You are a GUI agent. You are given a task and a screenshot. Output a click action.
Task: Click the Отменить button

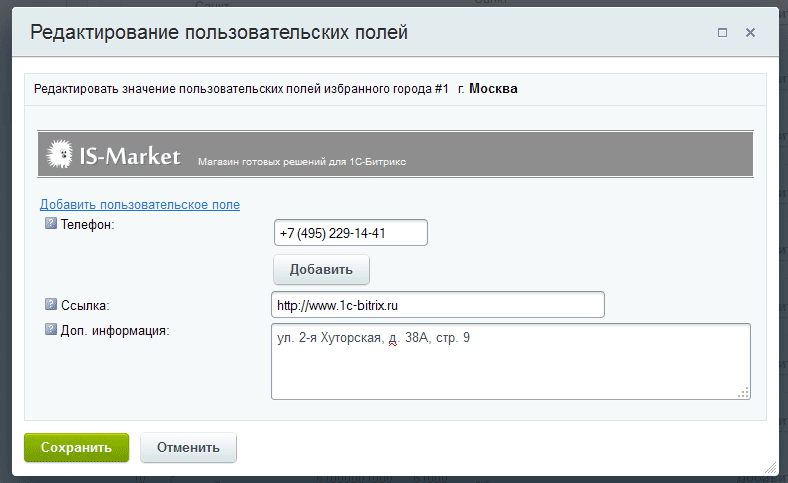tap(188, 447)
